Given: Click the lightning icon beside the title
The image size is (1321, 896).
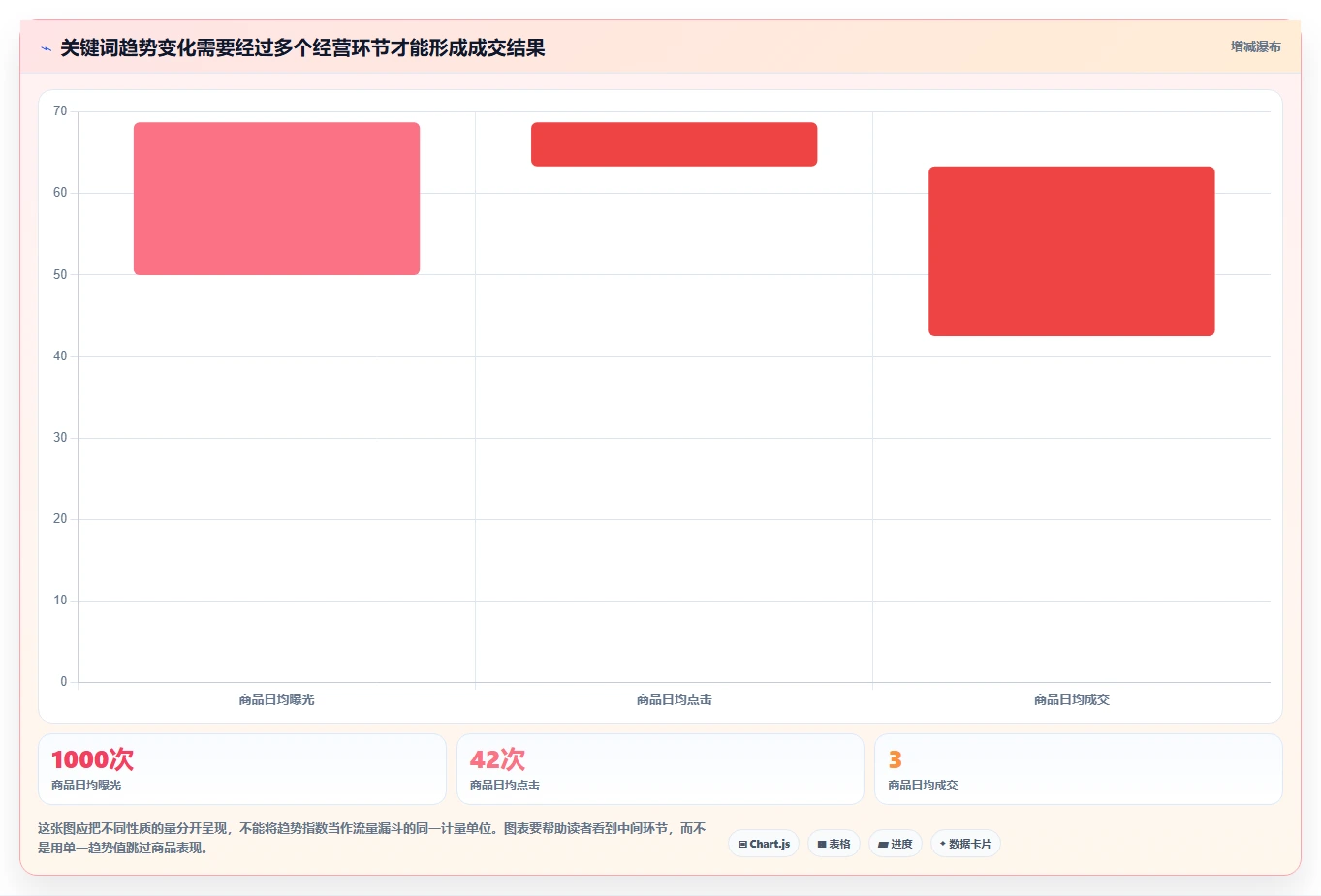Looking at the screenshot, I should pyautogui.click(x=46, y=48).
